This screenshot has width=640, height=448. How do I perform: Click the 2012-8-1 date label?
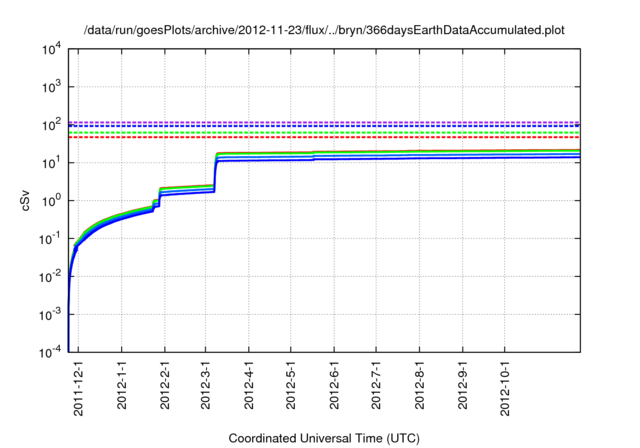419,384
